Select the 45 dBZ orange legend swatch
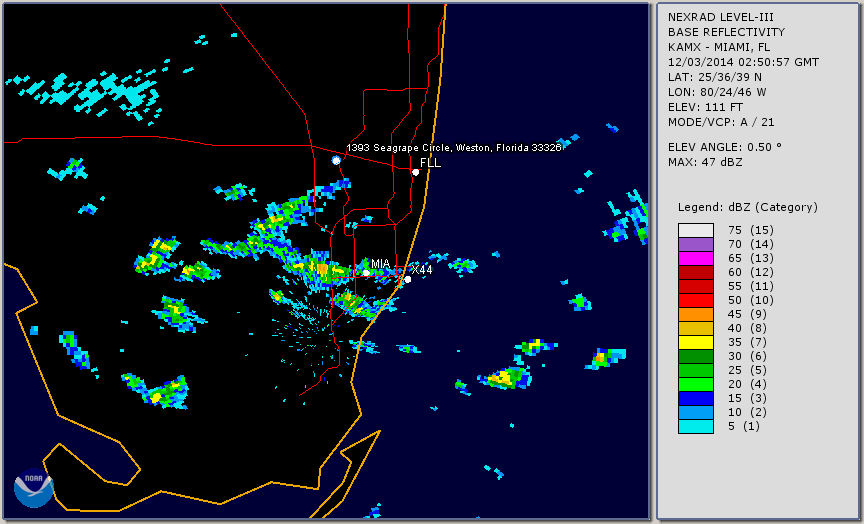The height and width of the screenshot is (524, 864). [696, 315]
